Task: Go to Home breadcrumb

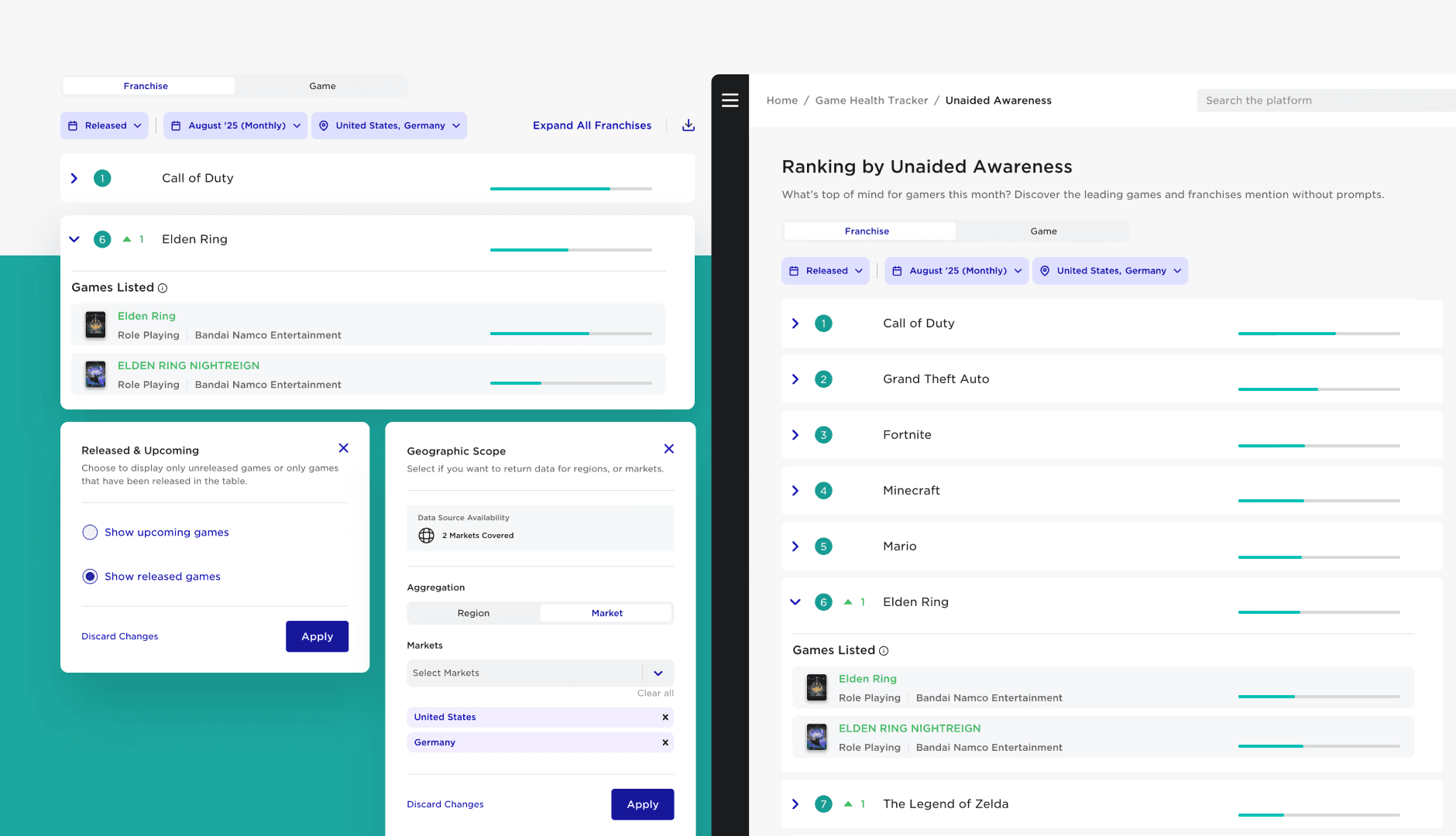Action: pos(782,101)
